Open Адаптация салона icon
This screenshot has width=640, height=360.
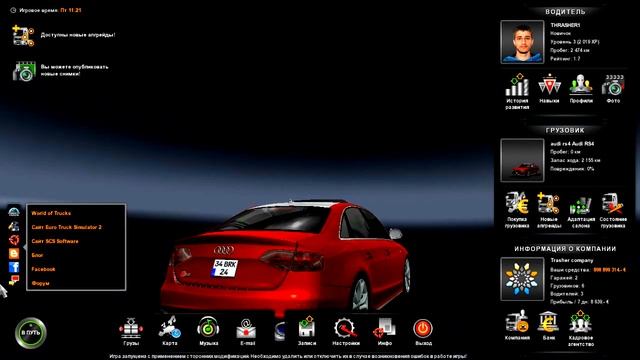pos(581,204)
